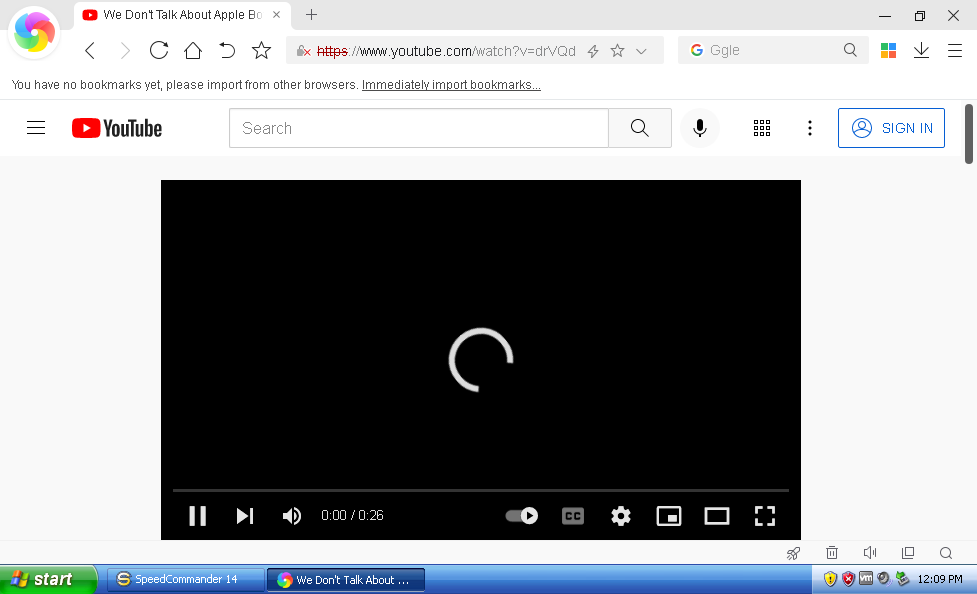
Task: Open the browser main hamburger menu
Action: click(955, 50)
